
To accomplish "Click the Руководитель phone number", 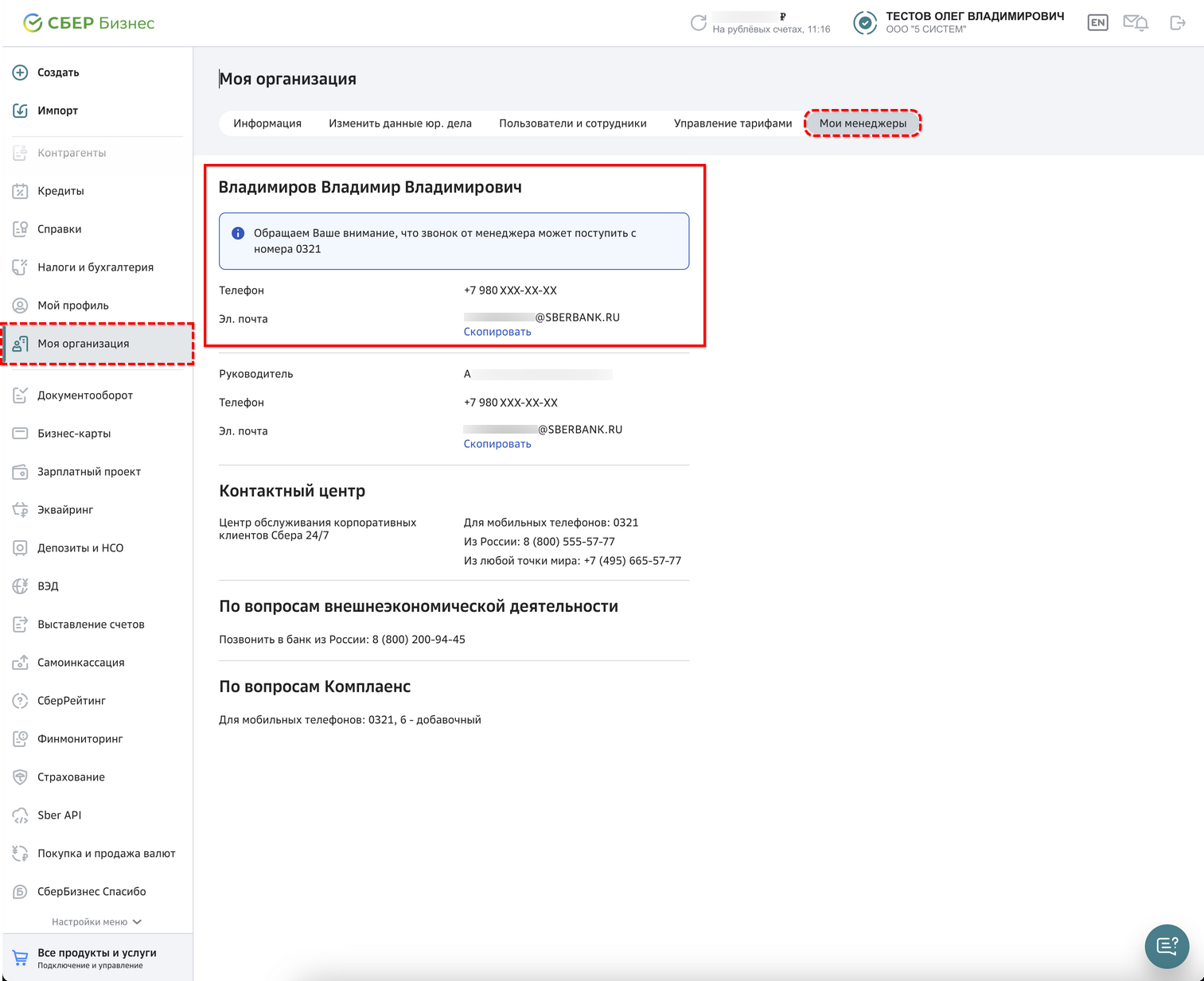I will 511,403.
